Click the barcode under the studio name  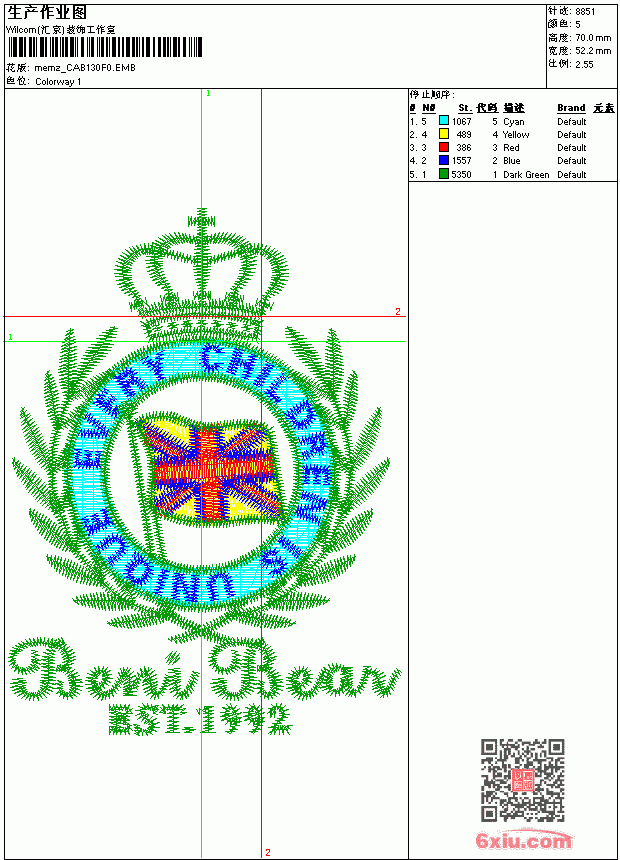click(x=104, y=47)
